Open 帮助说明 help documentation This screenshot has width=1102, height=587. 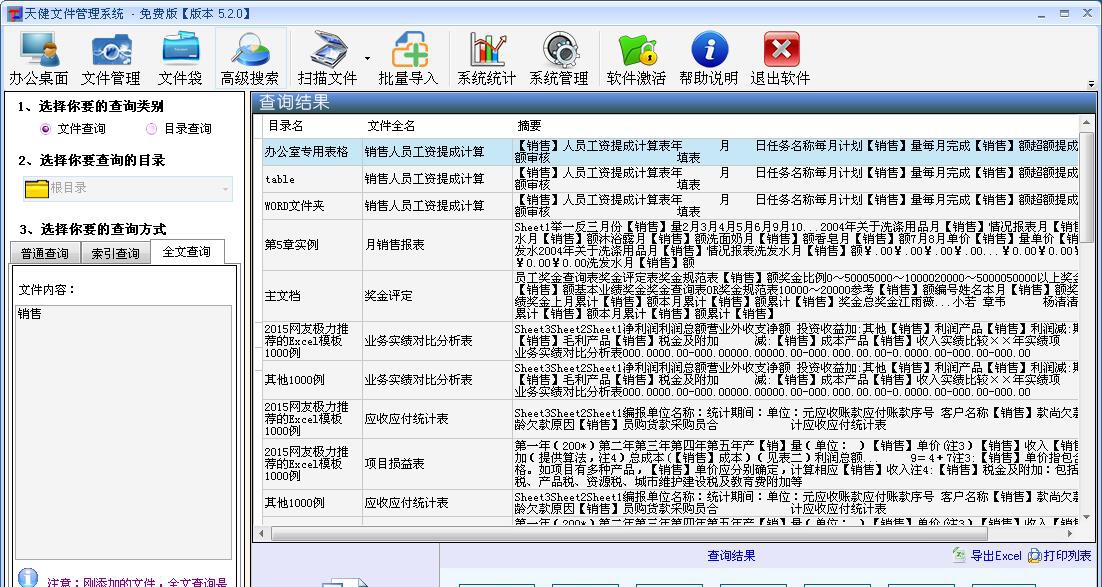tap(710, 55)
